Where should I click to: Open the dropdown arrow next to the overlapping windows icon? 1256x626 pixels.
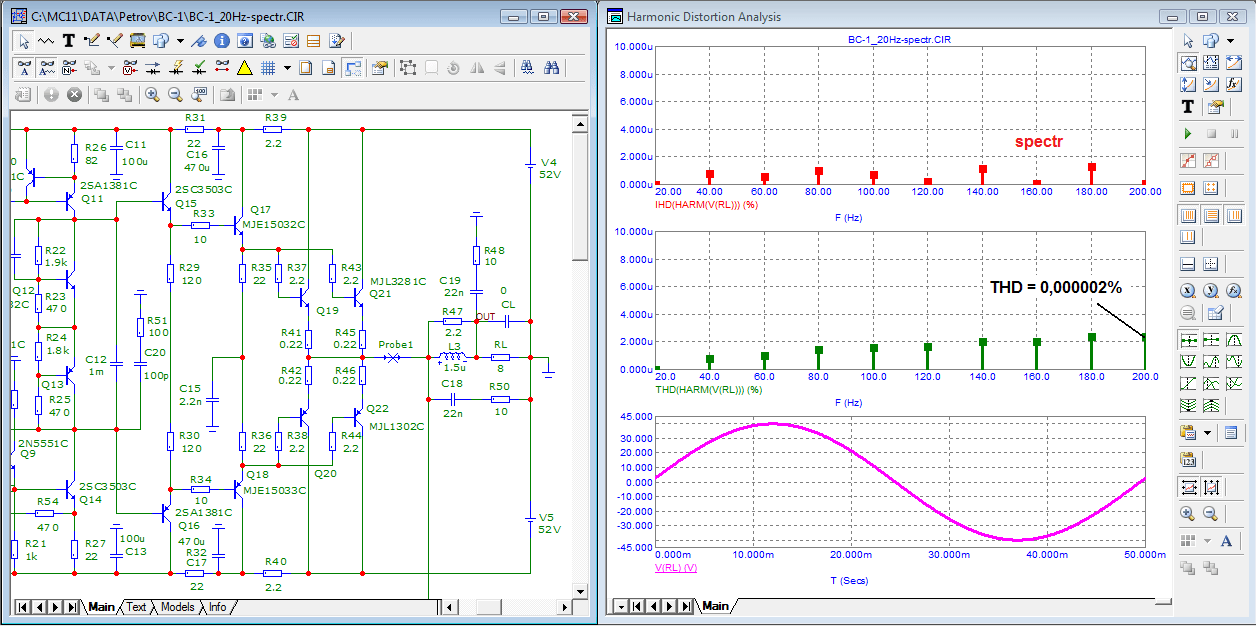tap(180, 41)
